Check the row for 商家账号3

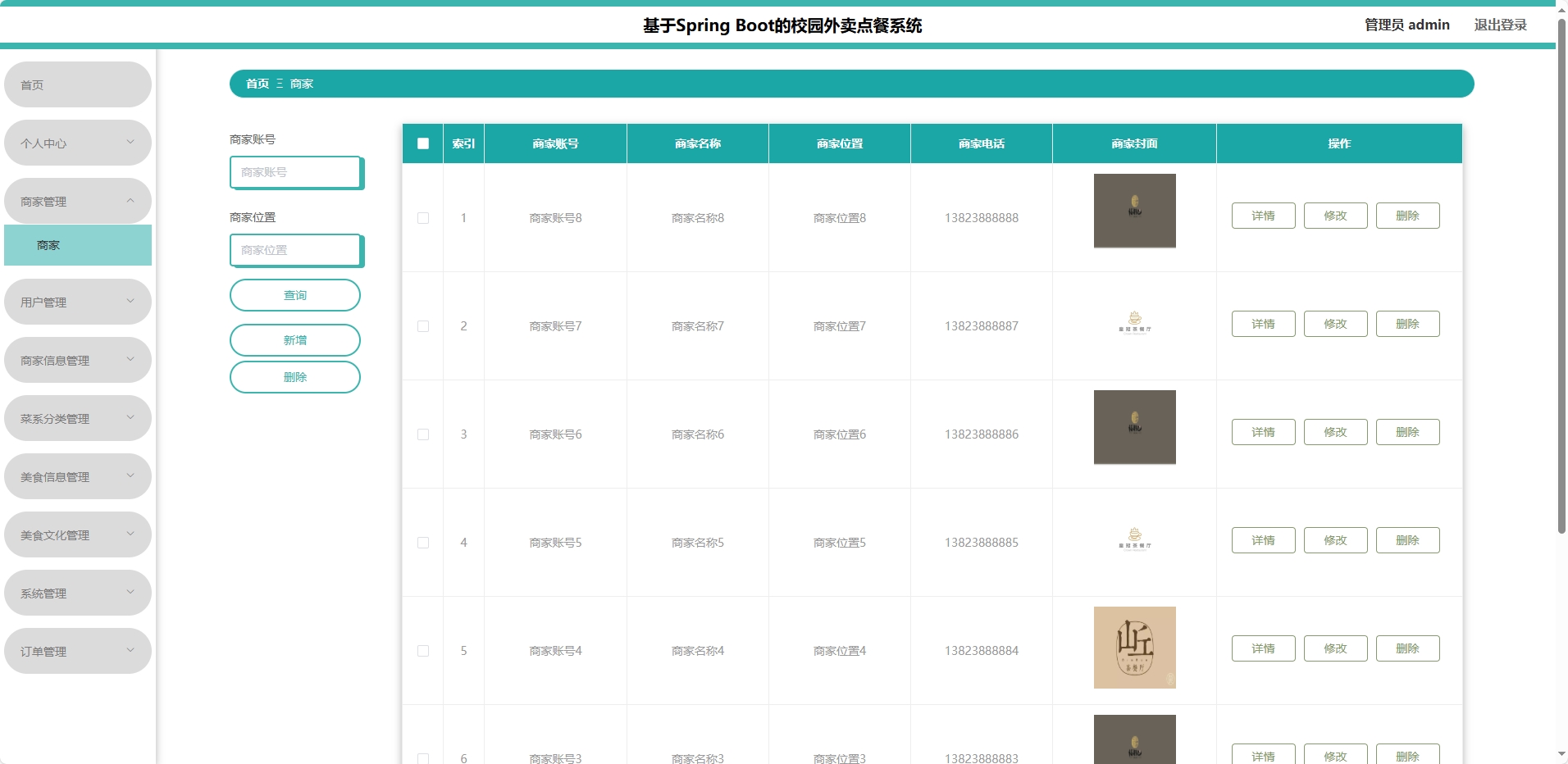click(423, 758)
